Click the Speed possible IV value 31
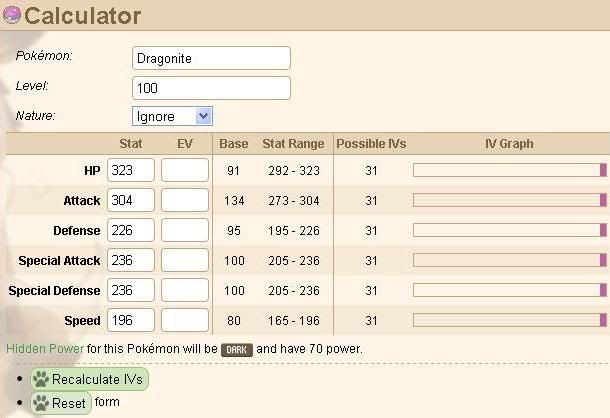 pos(372,320)
